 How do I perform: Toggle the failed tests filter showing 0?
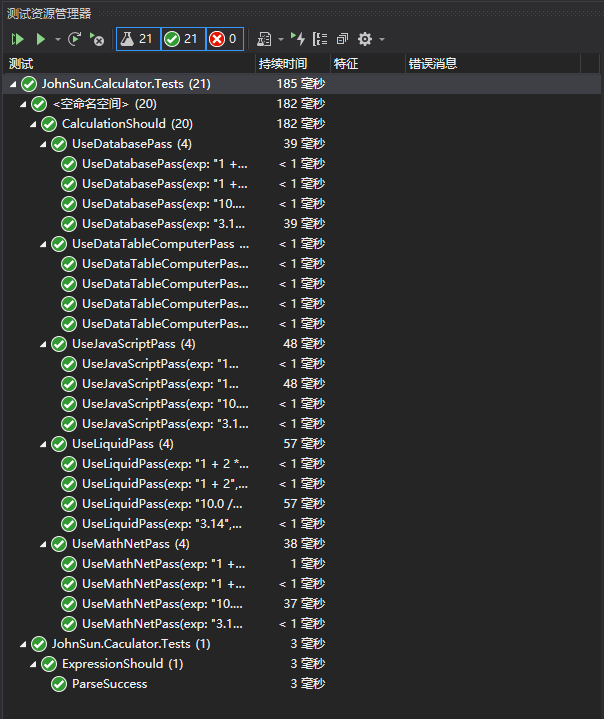[225, 39]
